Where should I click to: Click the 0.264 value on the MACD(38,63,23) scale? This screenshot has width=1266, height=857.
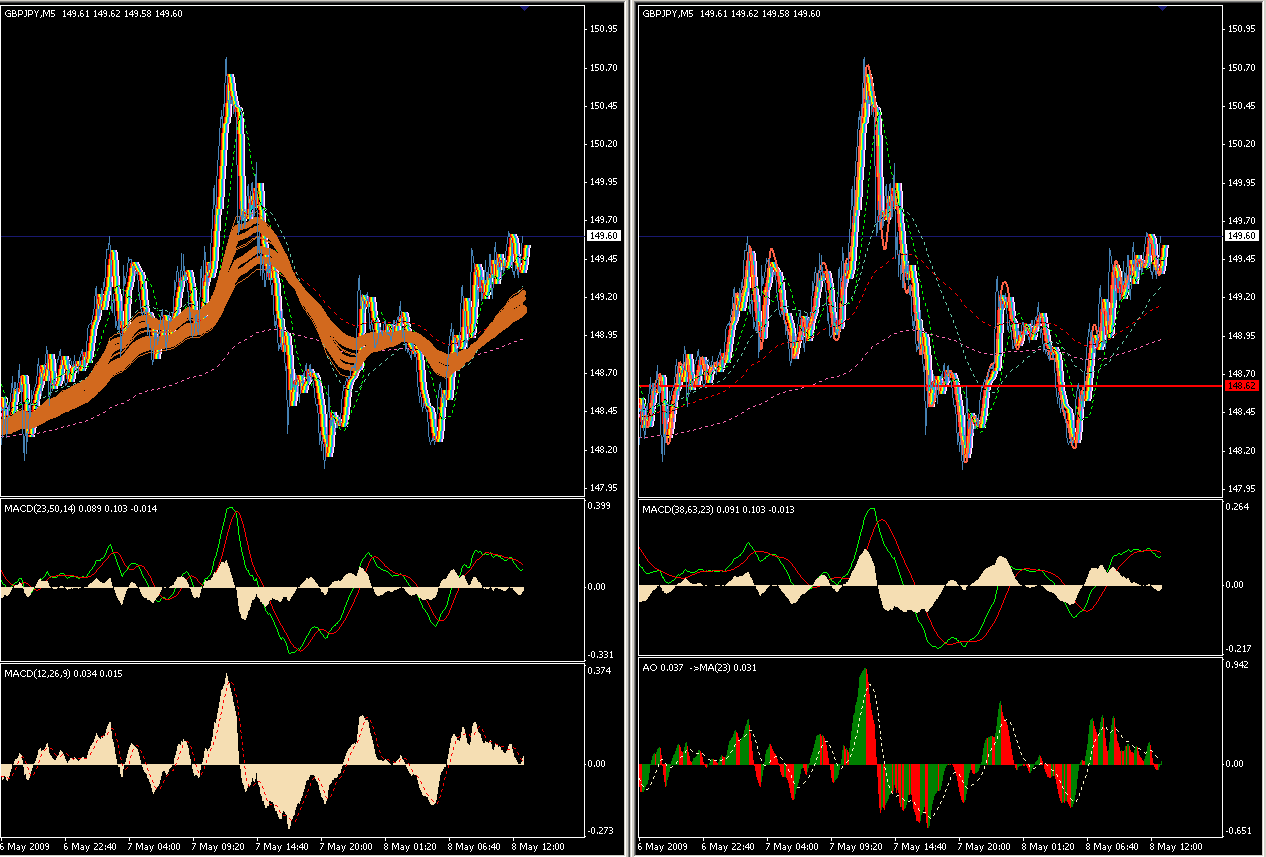[x=1239, y=506]
